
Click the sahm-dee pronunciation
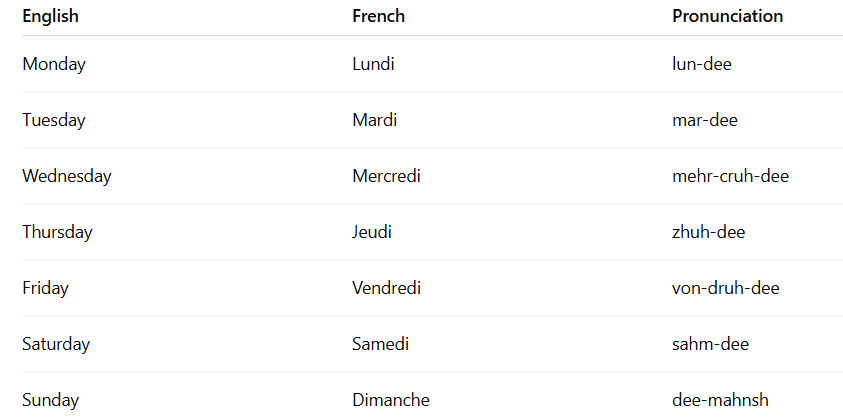tap(710, 344)
